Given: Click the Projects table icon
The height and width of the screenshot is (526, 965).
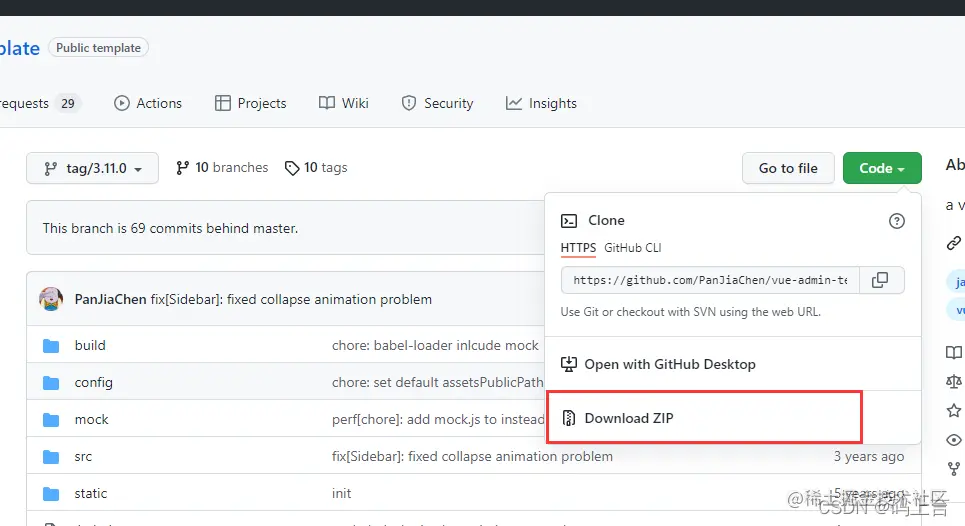Looking at the screenshot, I should pyautogui.click(x=223, y=103).
